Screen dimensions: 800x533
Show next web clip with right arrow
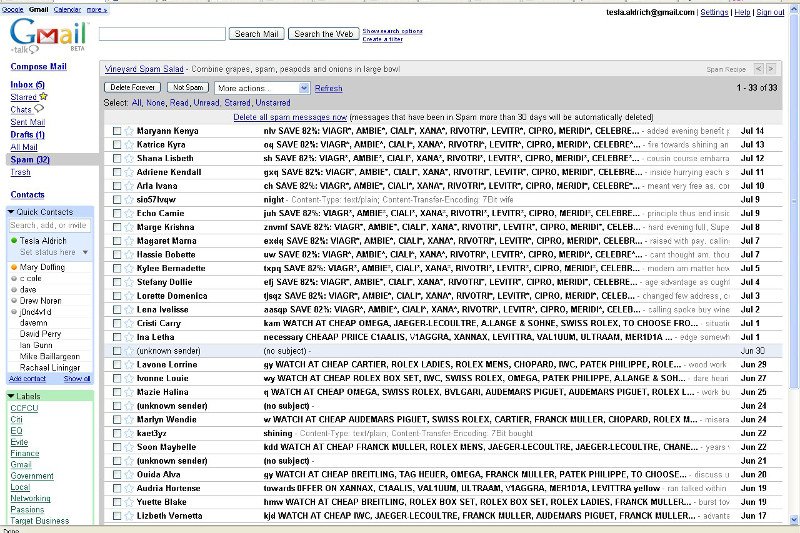[771, 69]
